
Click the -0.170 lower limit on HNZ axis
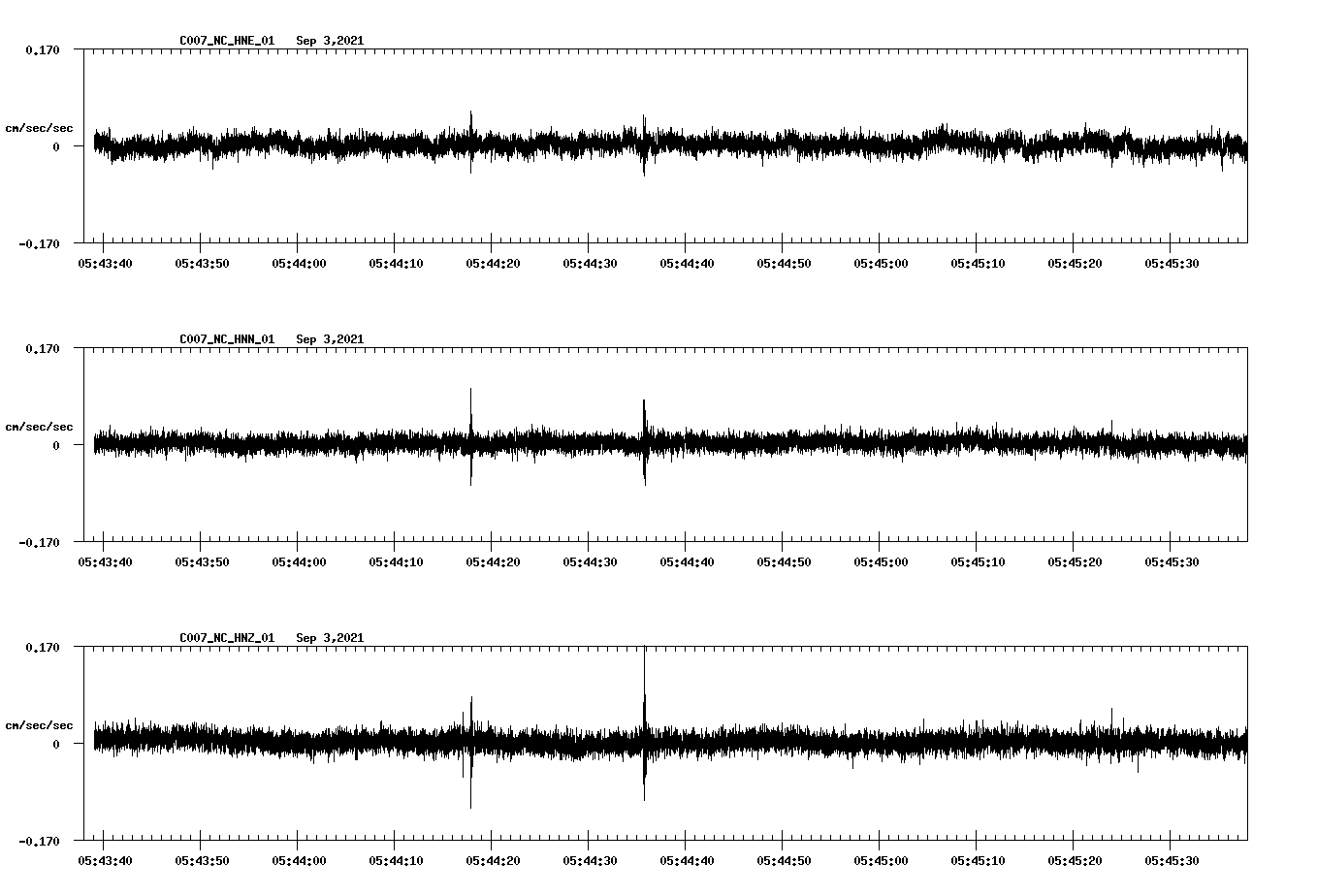pos(39,841)
